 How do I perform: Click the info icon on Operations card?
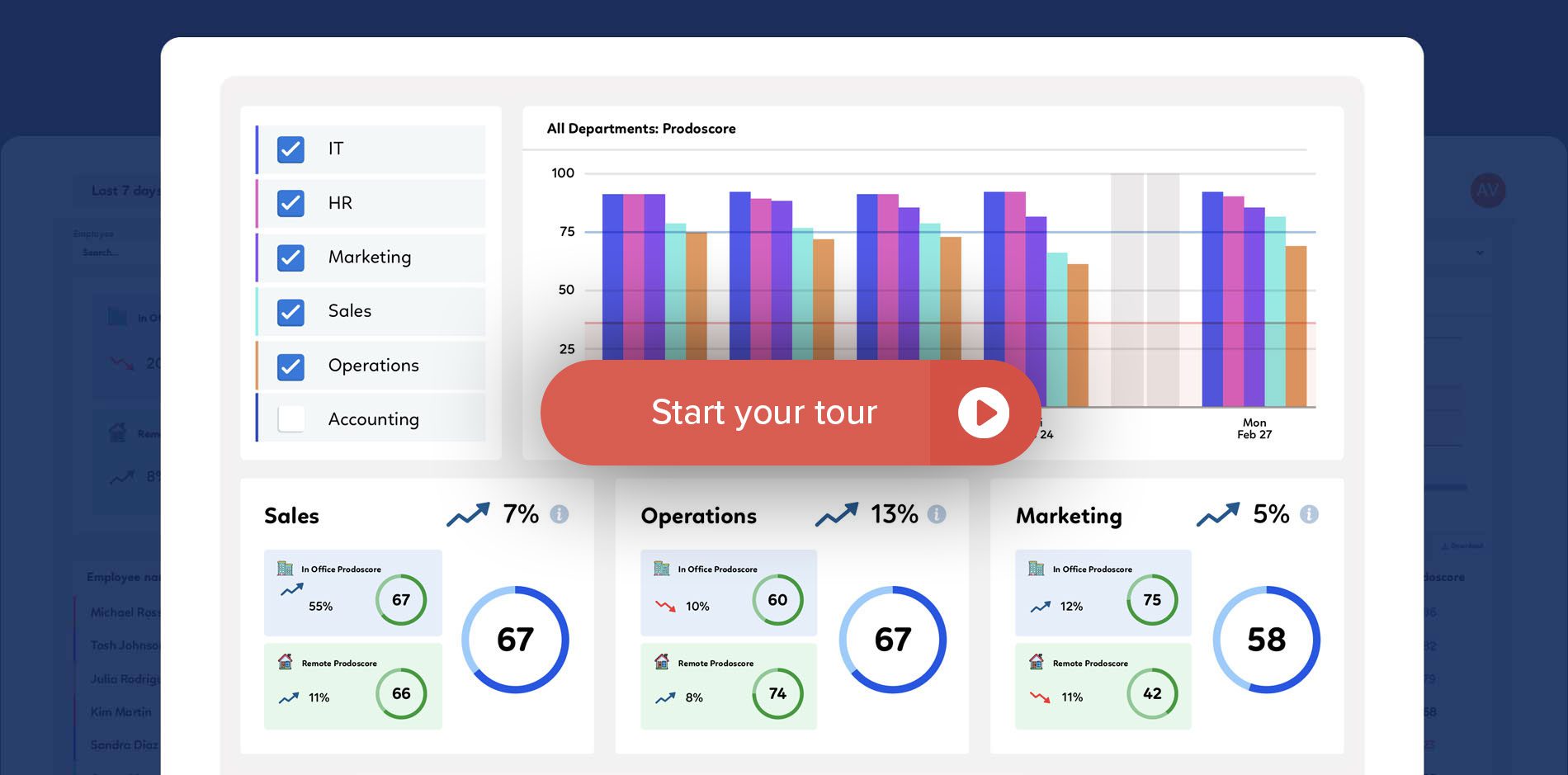click(x=937, y=514)
